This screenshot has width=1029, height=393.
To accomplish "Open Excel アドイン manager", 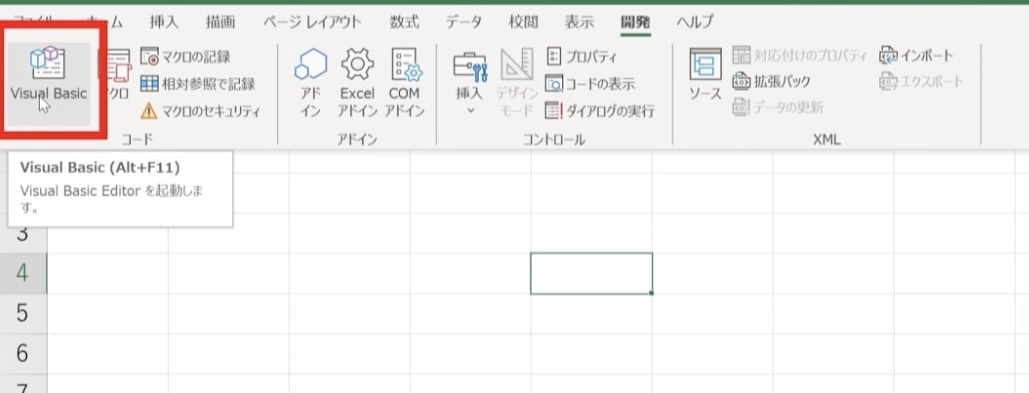I will point(357,83).
